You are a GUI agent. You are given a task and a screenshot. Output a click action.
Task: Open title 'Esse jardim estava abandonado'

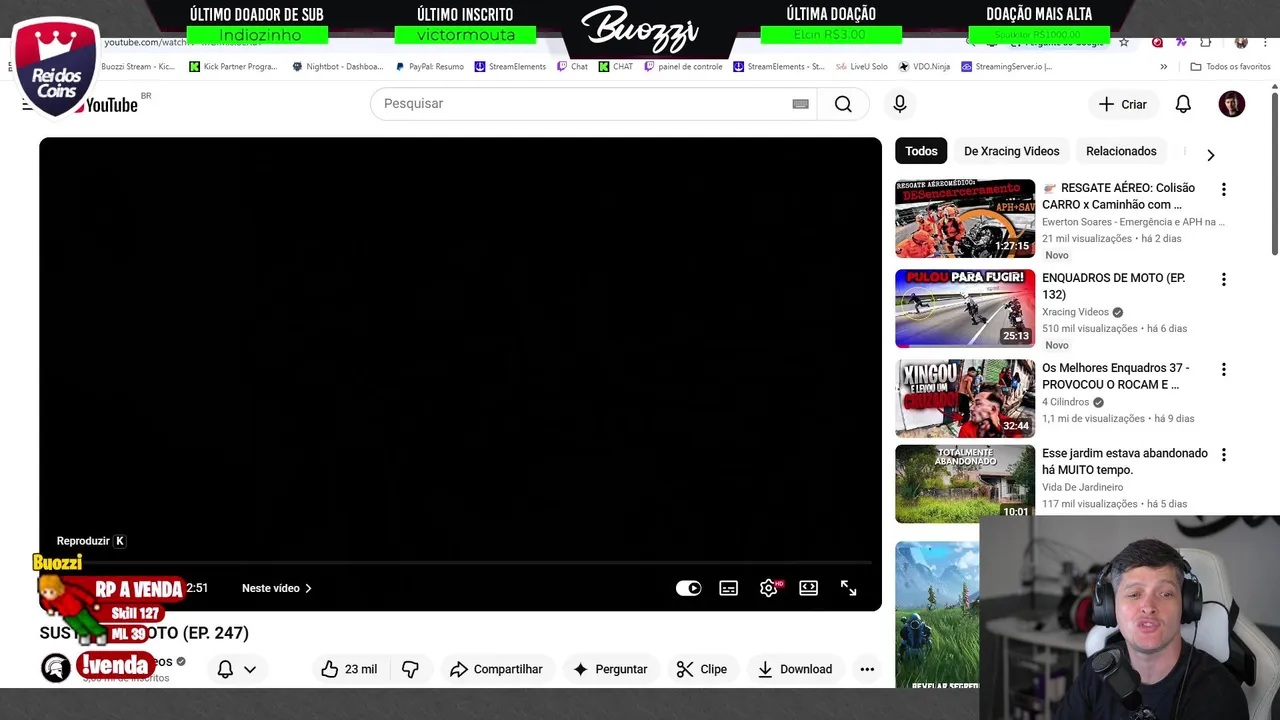[1125, 461]
